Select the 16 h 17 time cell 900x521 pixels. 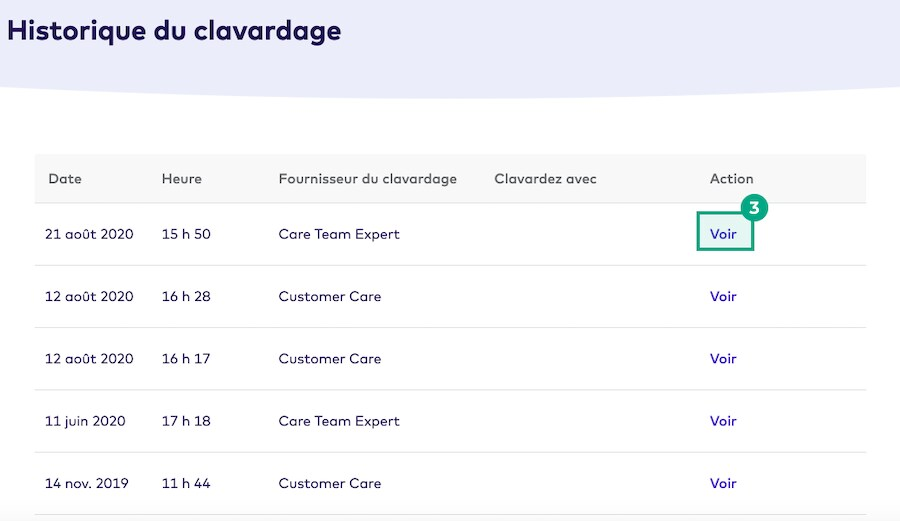click(186, 358)
